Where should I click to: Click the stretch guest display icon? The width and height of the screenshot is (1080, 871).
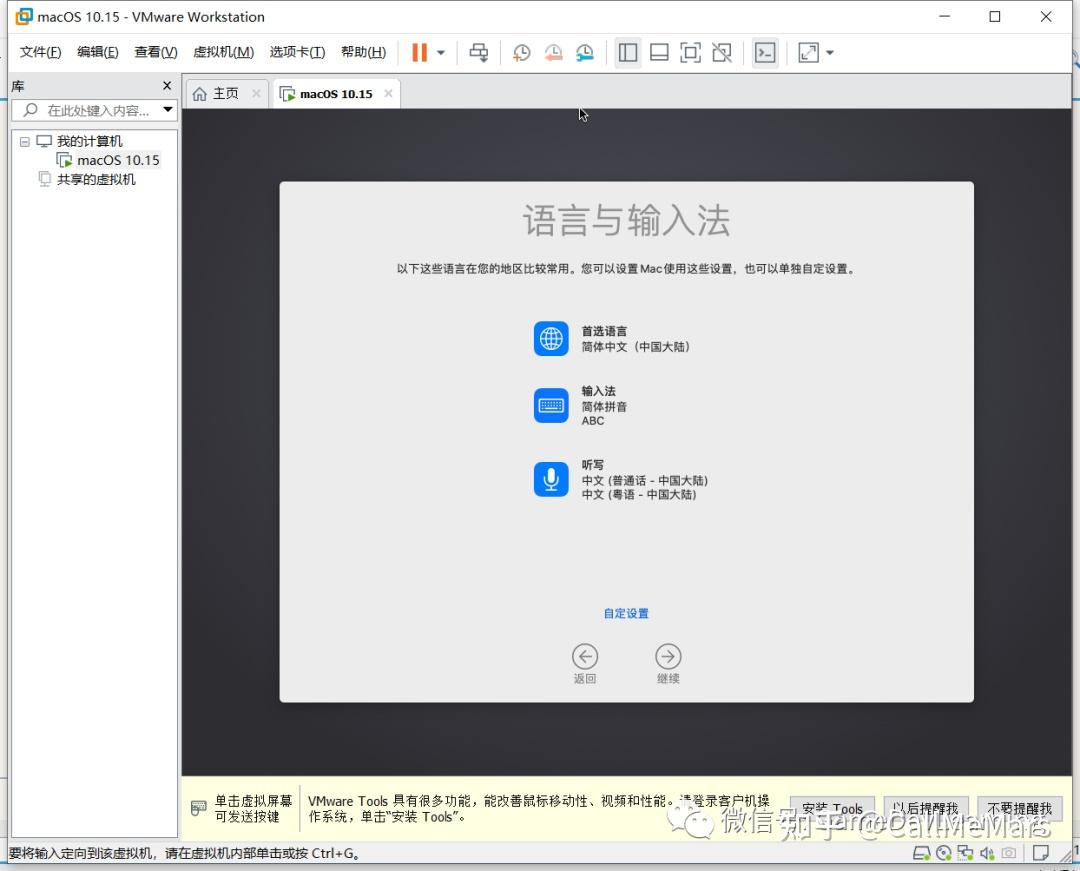[x=809, y=52]
